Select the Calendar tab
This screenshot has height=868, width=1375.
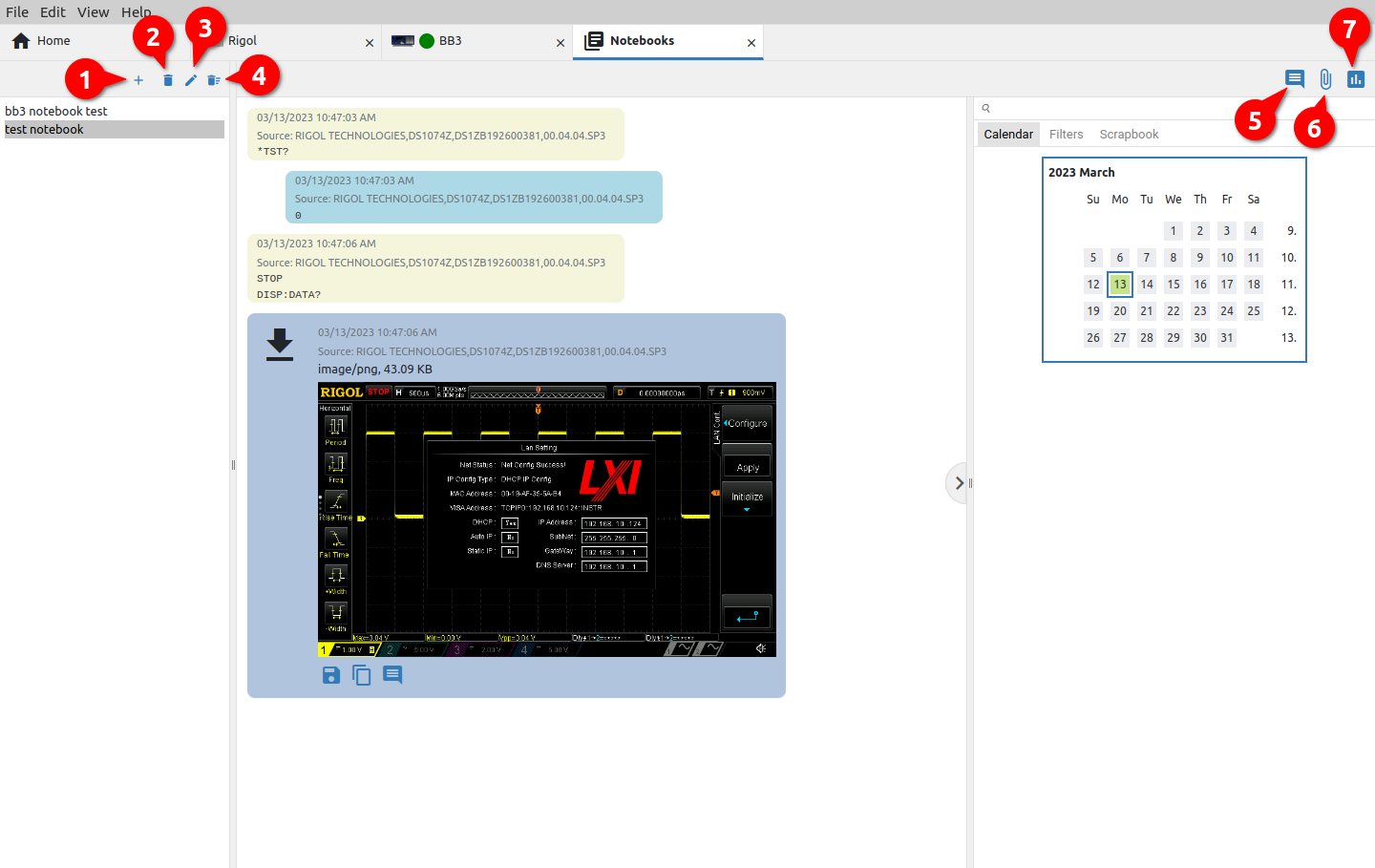(1008, 135)
